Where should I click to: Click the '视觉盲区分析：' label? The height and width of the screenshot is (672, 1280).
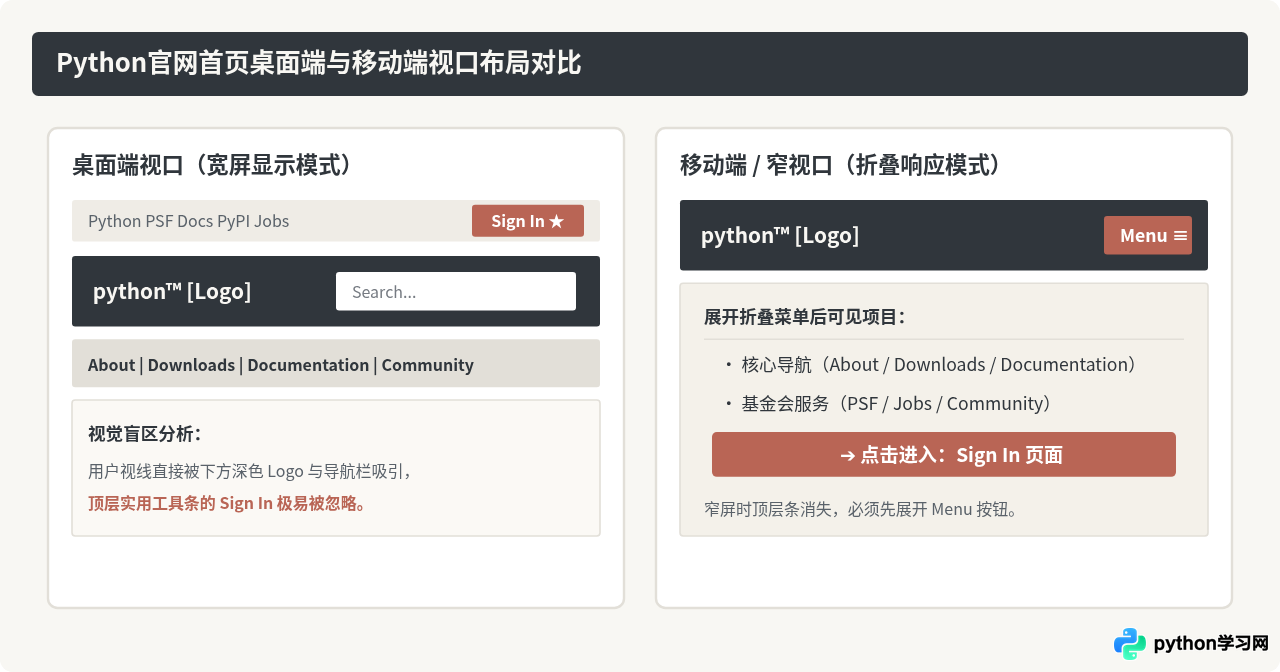coord(145,433)
